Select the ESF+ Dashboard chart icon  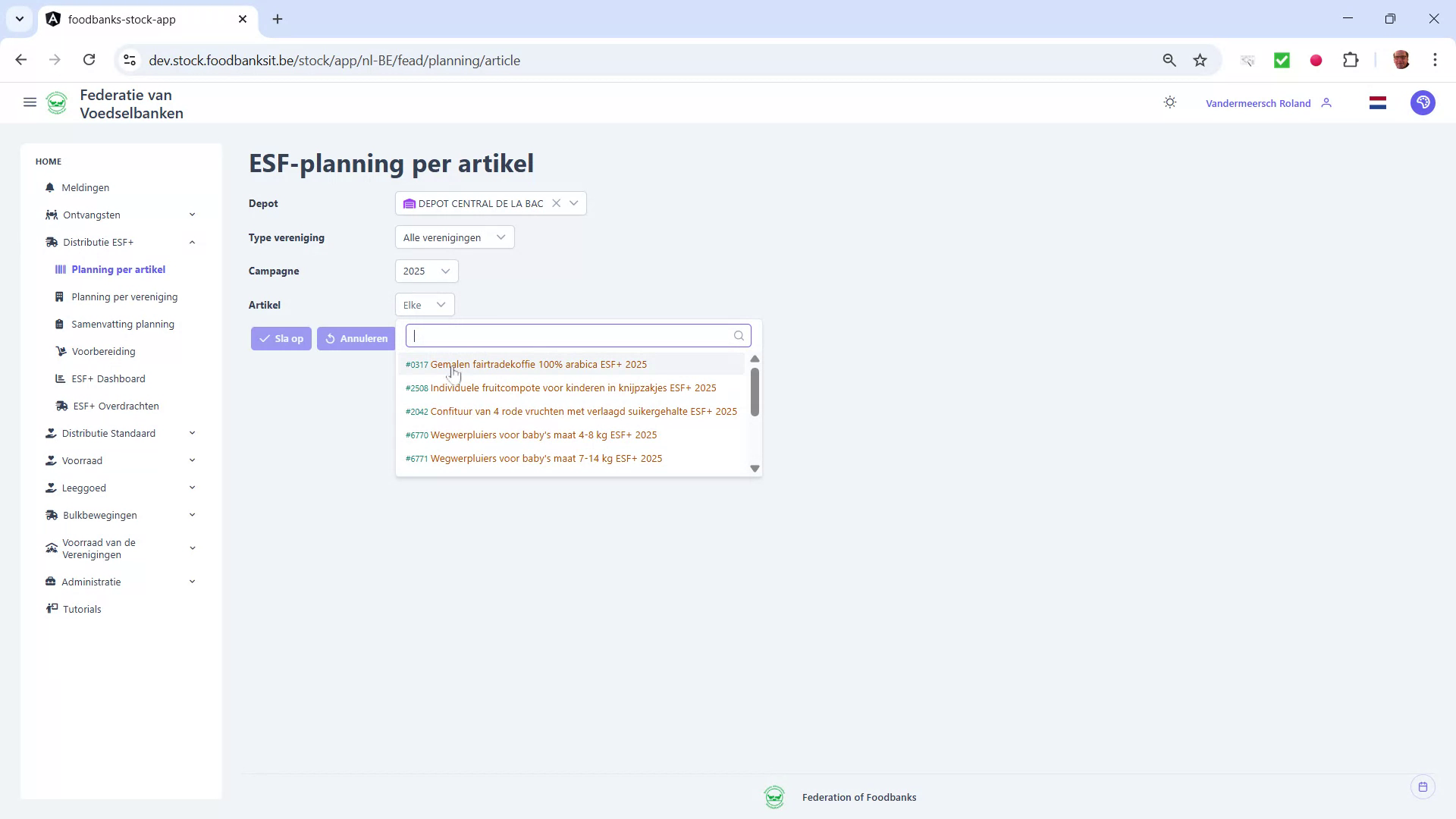pos(61,378)
